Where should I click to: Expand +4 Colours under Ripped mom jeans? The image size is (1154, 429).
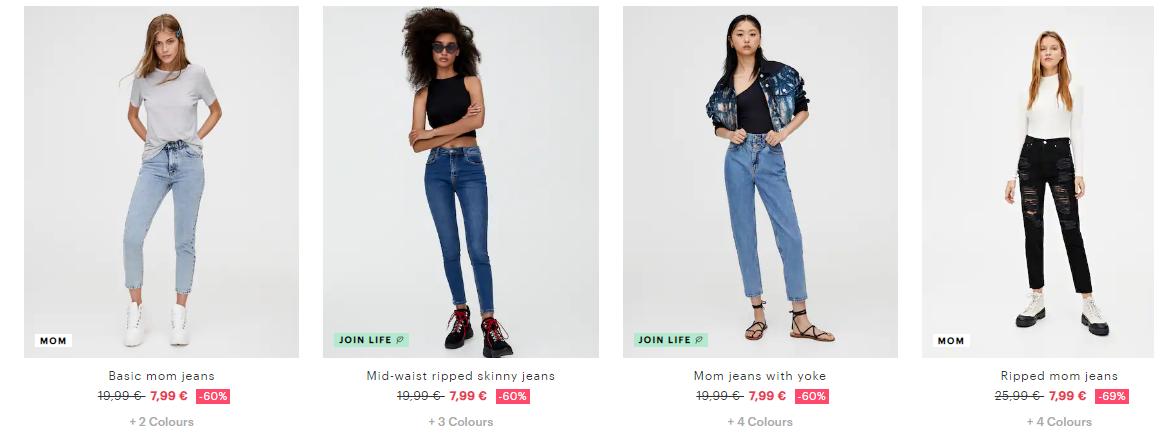click(x=1059, y=422)
